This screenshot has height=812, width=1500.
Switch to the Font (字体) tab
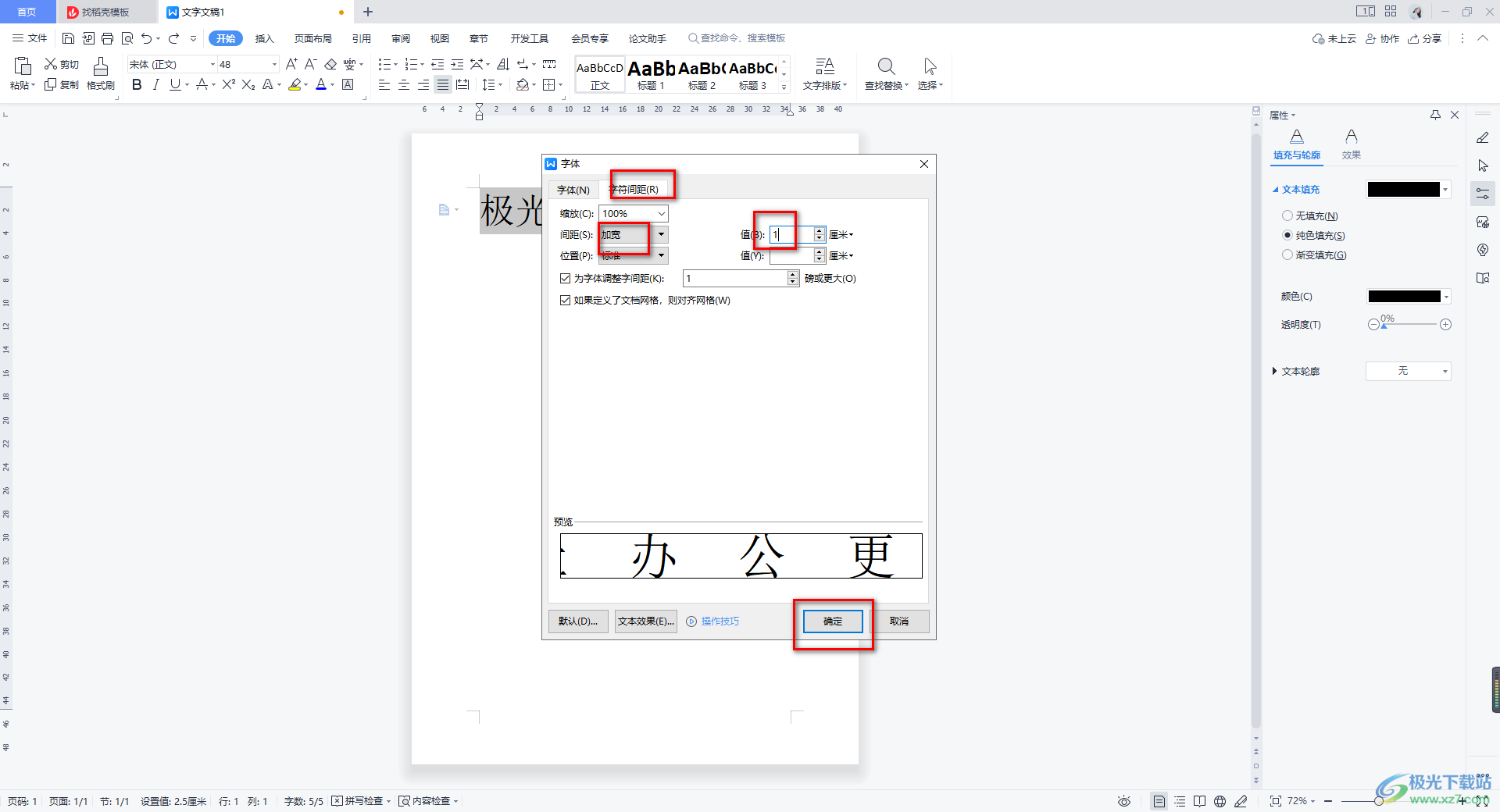pyautogui.click(x=573, y=190)
